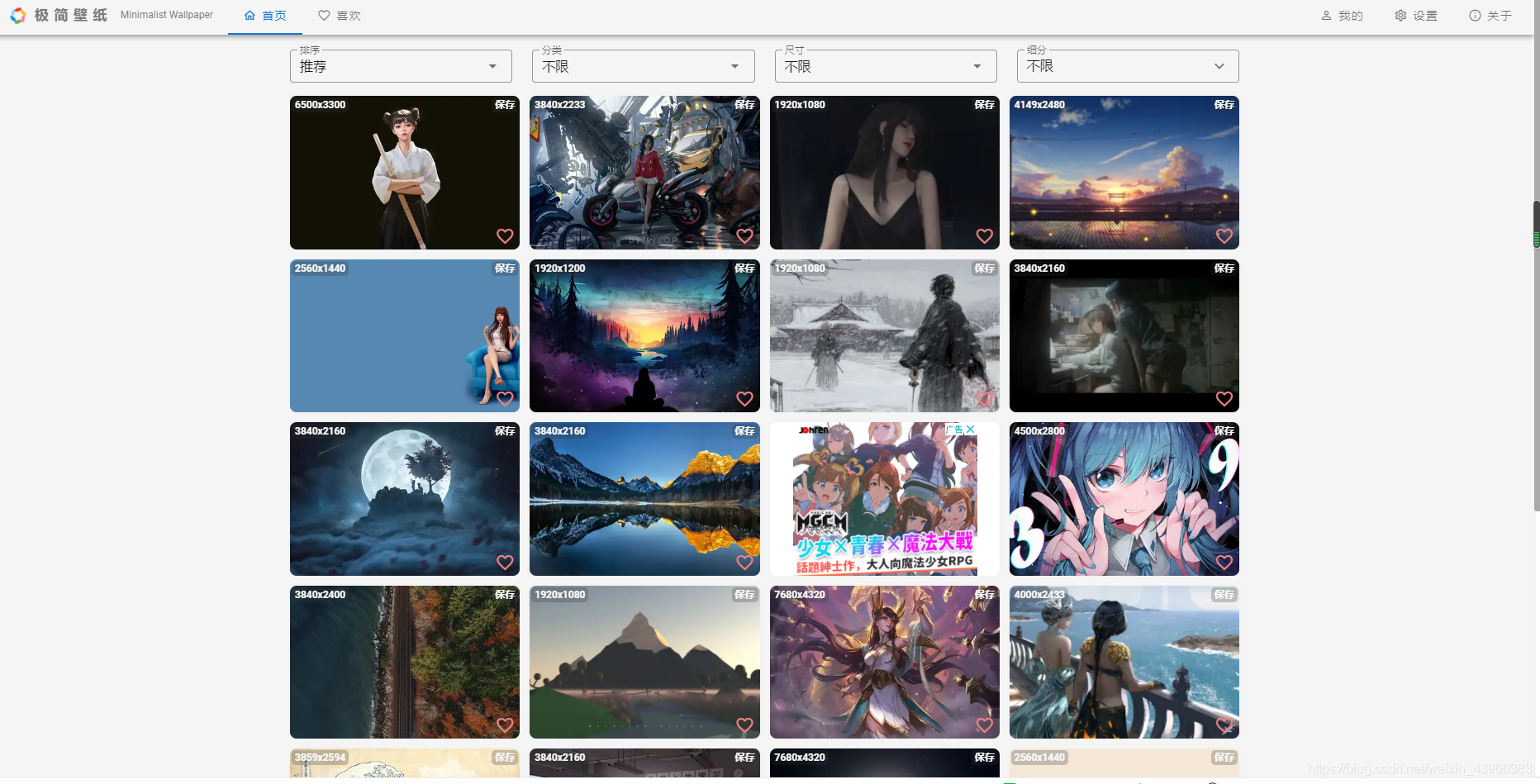Screen dimensions: 1540x784
Task: Save the 2560x1440 blue background wallpaper
Action: click(x=505, y=268)
